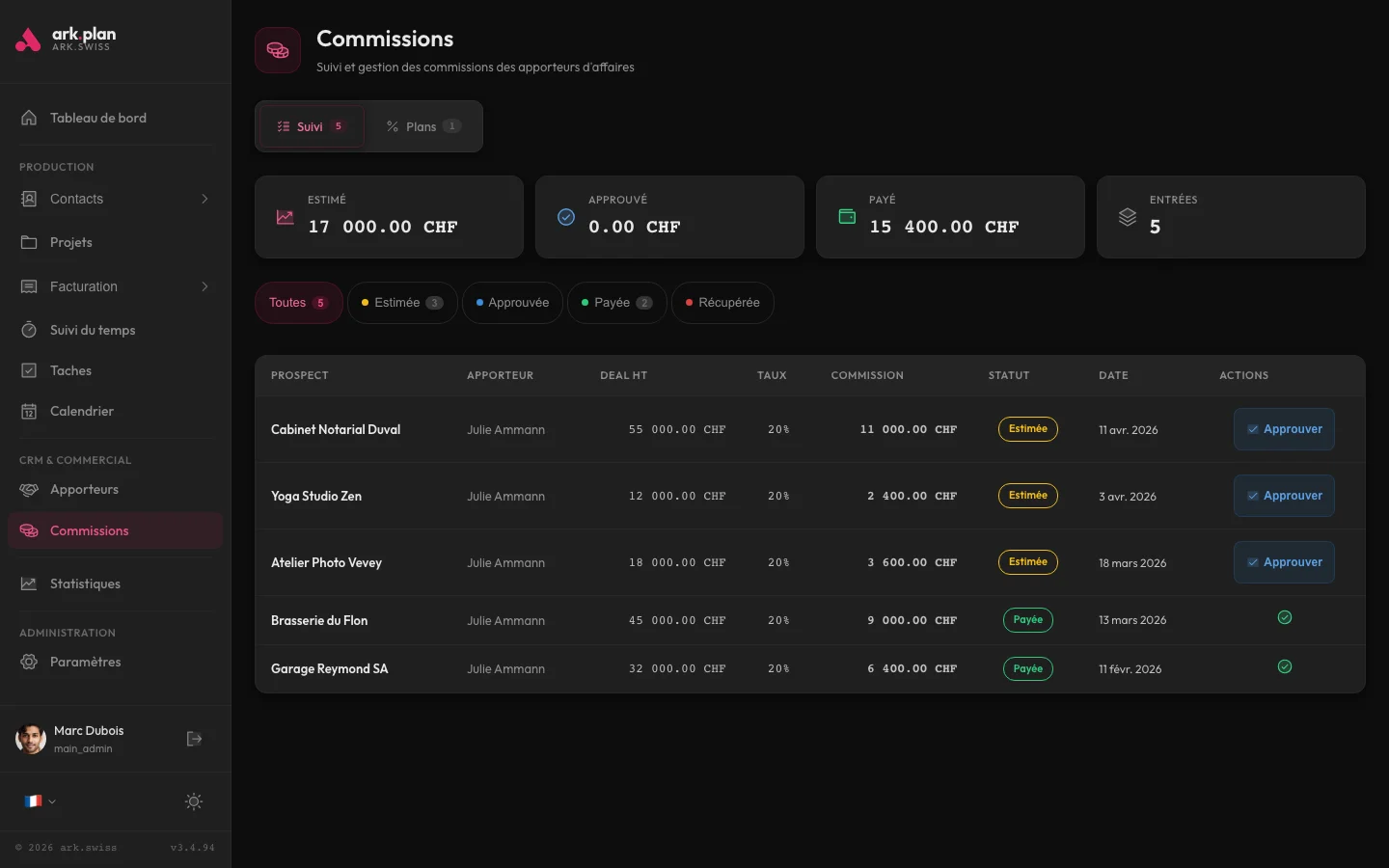Click the logout icon next to Marc Dubois
This screenshot has width=1389, height=868.
(194, 739)
